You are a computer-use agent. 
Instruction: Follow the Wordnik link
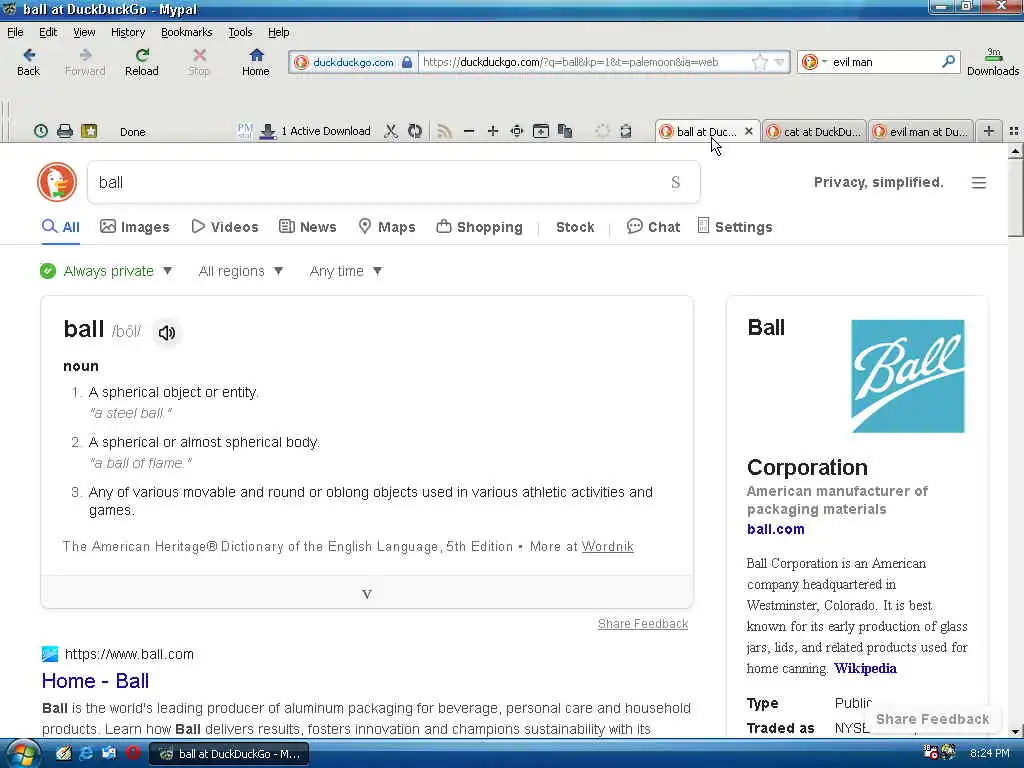pyautogui.click(x=607, y=547)
